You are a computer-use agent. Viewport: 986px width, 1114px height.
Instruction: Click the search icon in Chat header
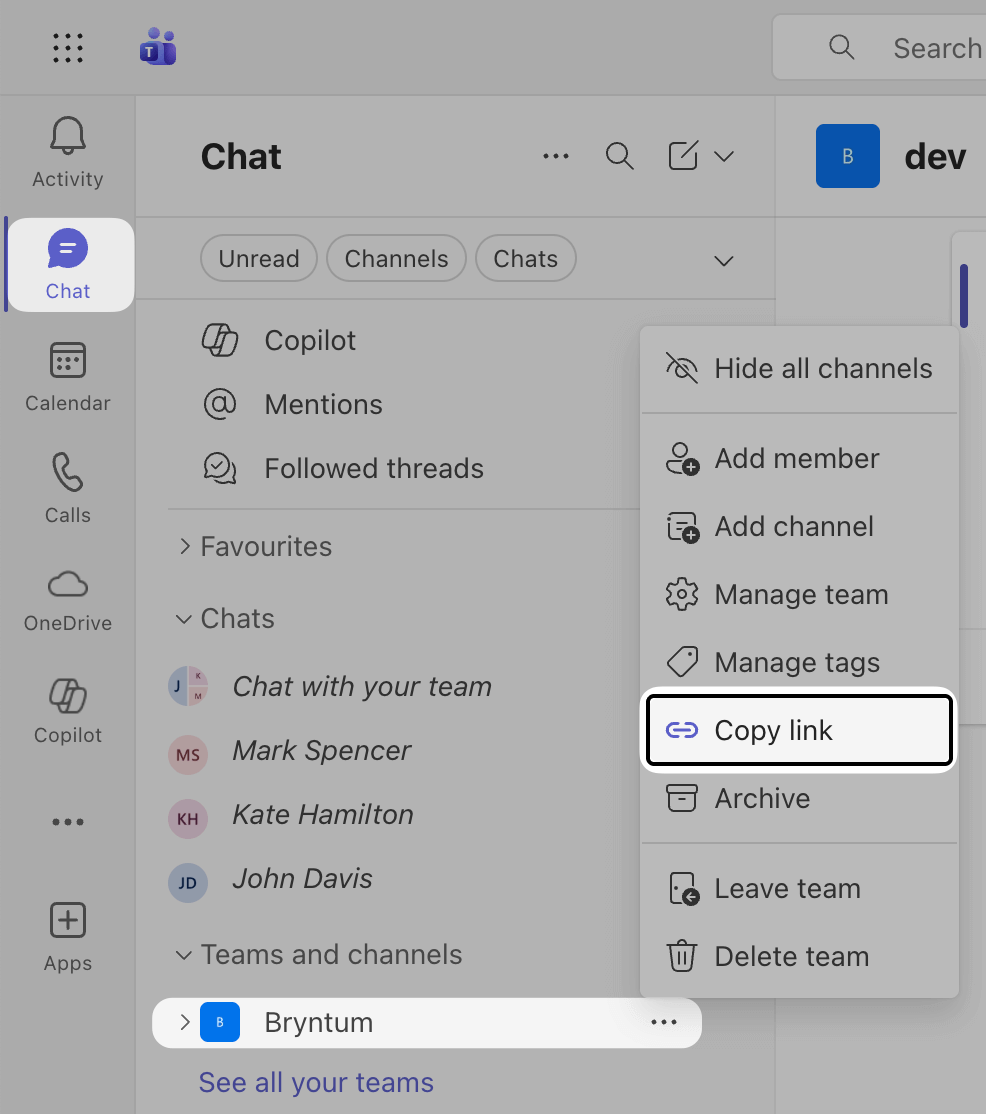[x=620, y=156]
